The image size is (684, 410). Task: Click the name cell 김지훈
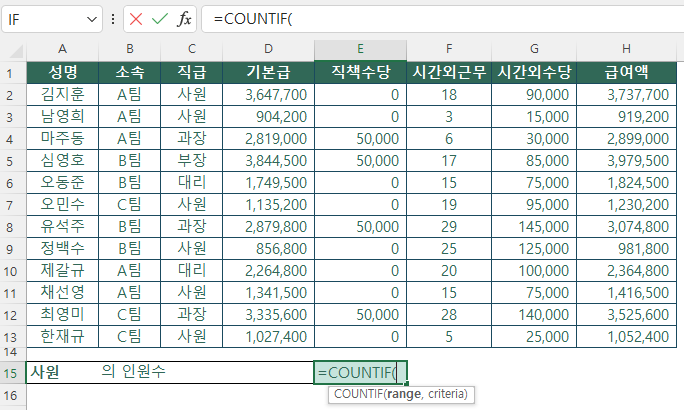click(62, 95)
